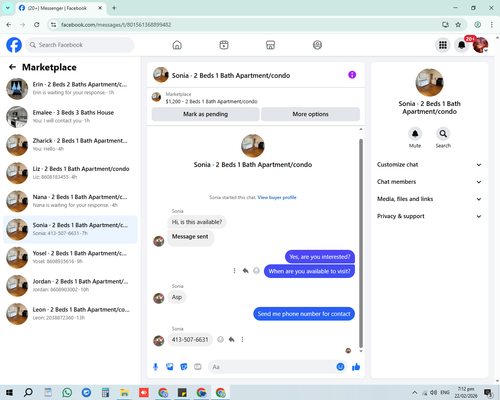Open the Chrome three-dot menu
The width and height of the screenshot is (500, 400).
(x=492, y=25)
